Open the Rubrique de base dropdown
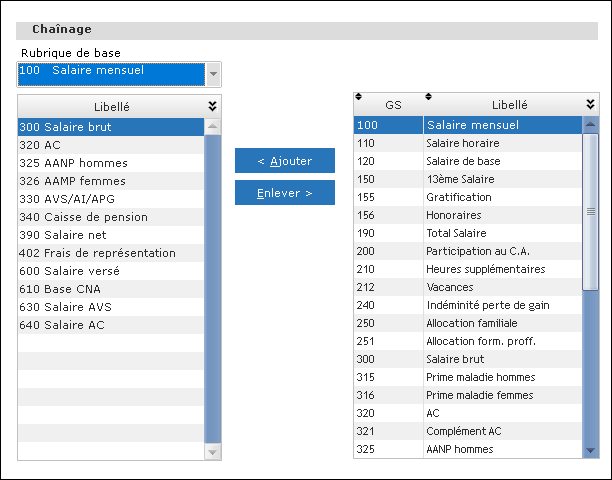This screenshot has height=480, width=612. click(213, 74)
